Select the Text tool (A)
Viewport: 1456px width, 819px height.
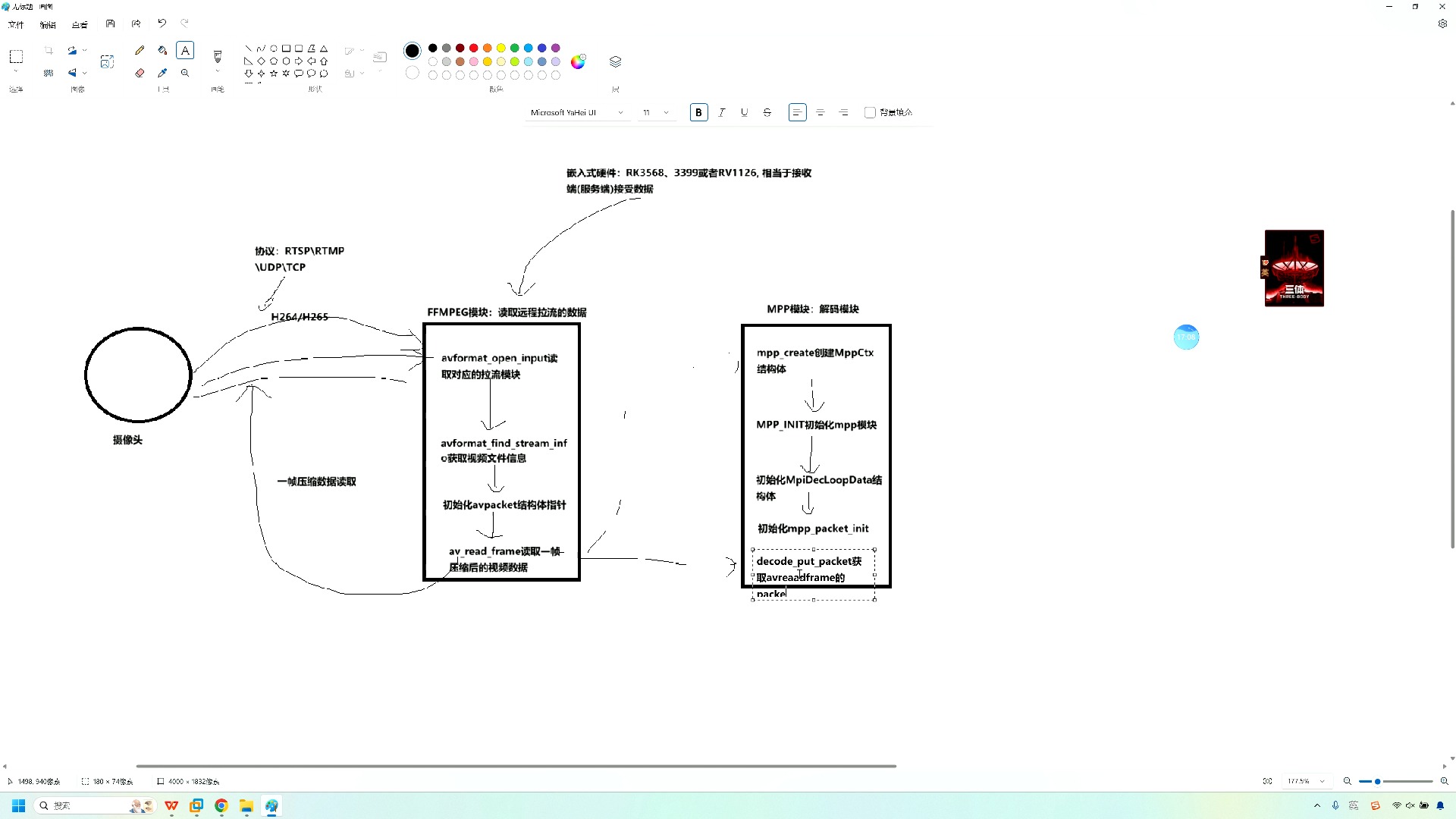[x=185, y=50]
